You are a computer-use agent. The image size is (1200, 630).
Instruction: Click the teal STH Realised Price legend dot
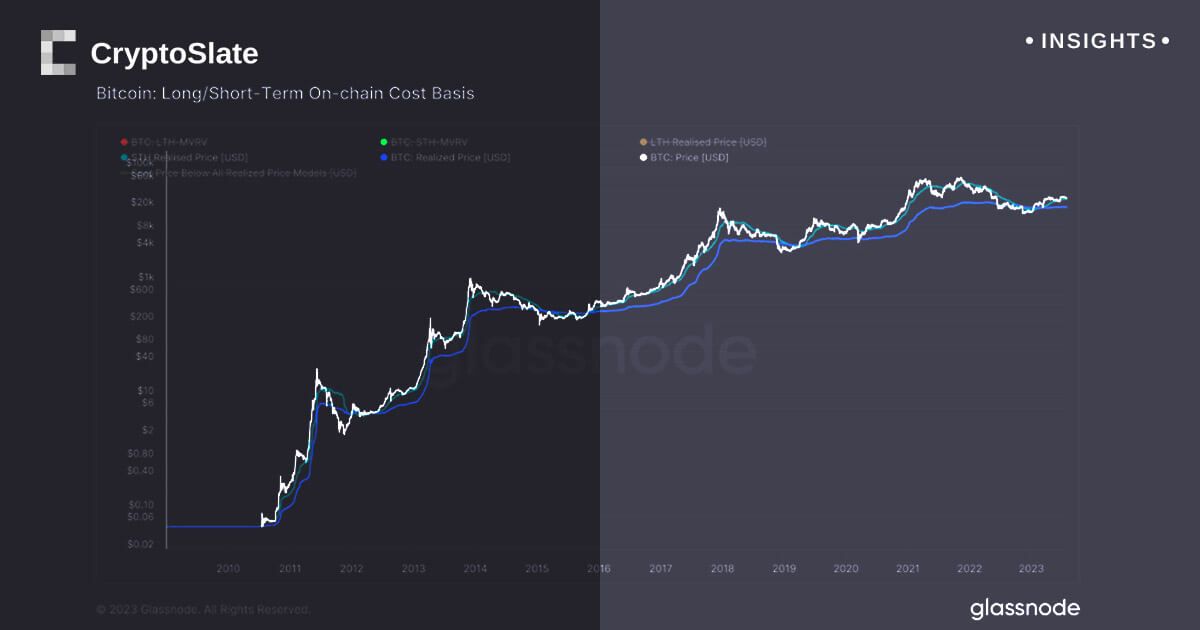pyautogui.click(x=123, y=157)
